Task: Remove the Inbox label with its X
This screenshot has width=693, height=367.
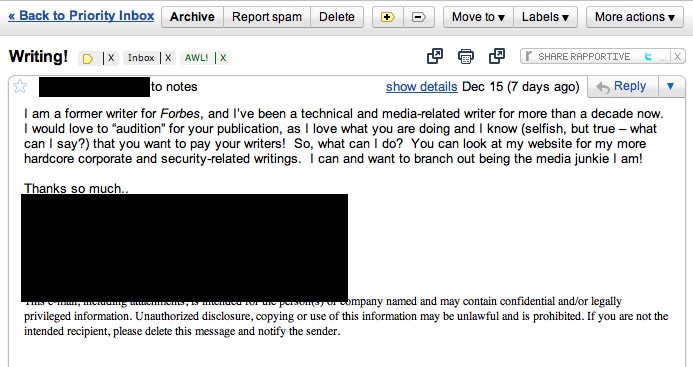Action: coord(168,58)
